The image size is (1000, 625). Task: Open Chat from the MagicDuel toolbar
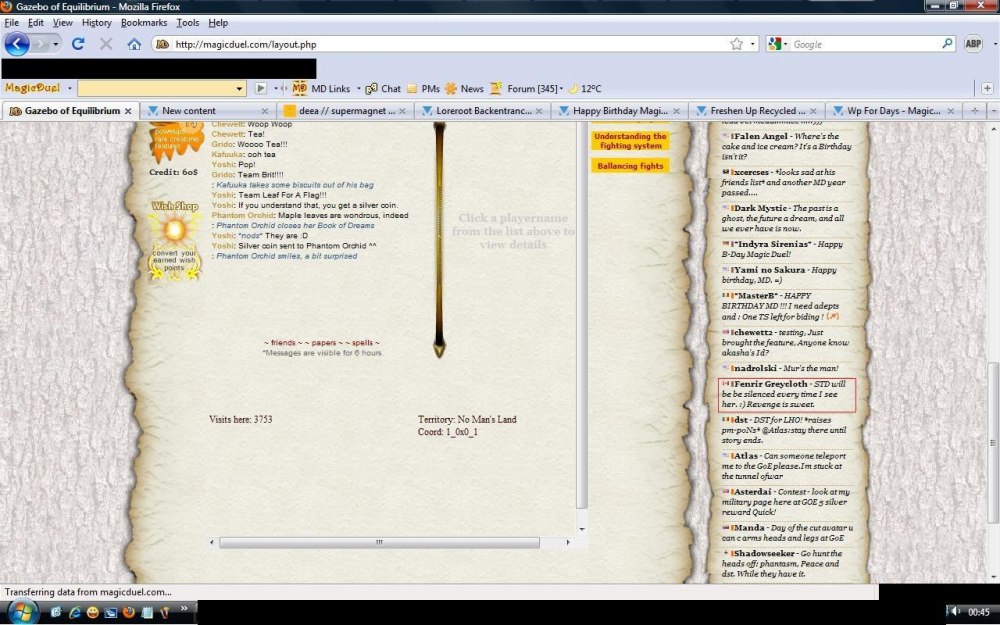383,89
